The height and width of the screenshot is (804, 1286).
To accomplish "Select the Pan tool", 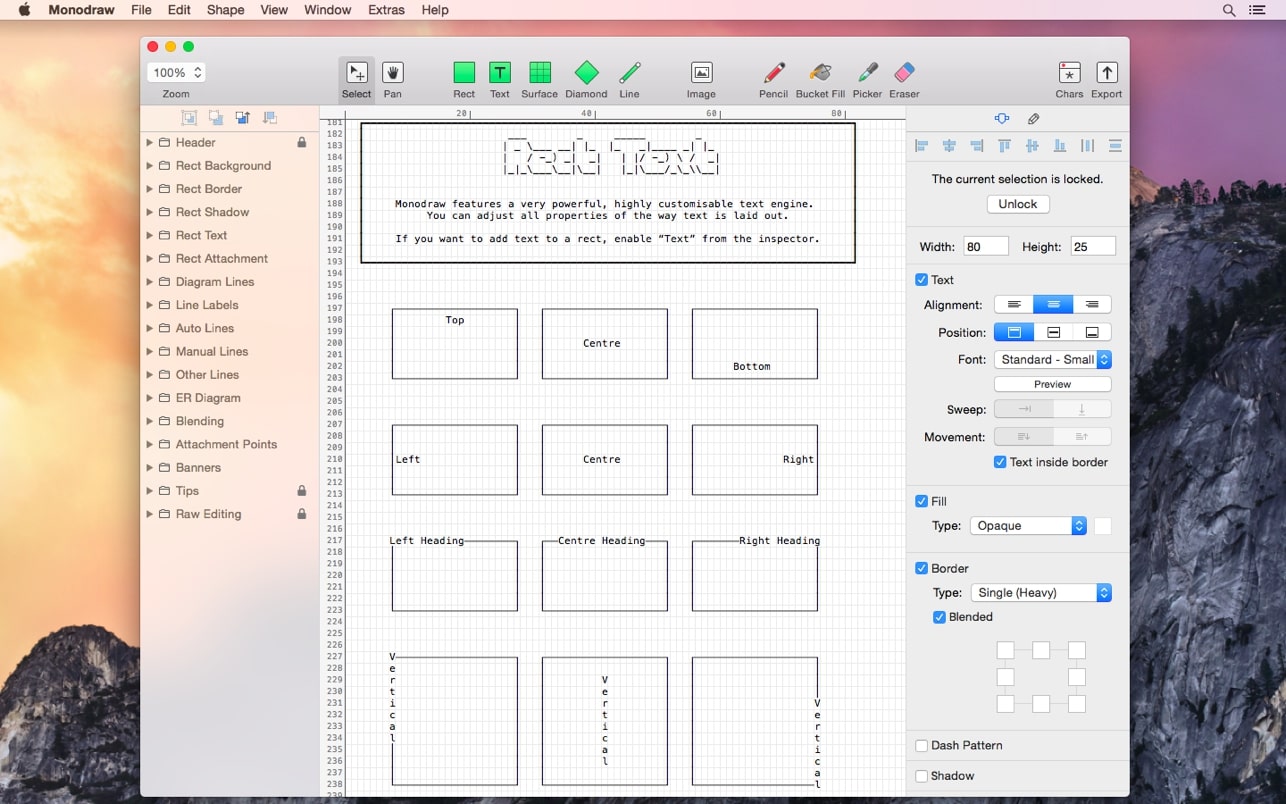I will pyautogui.click(x=392, y=74).
